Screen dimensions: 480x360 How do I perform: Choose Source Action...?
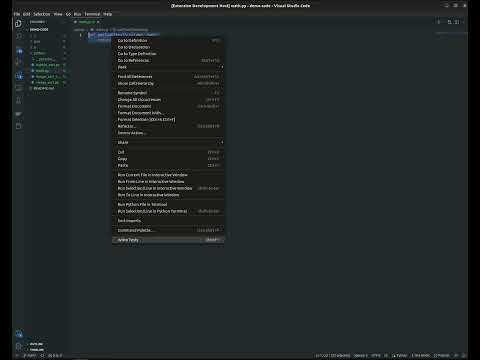pyautogui.click(x=168, y=133)
